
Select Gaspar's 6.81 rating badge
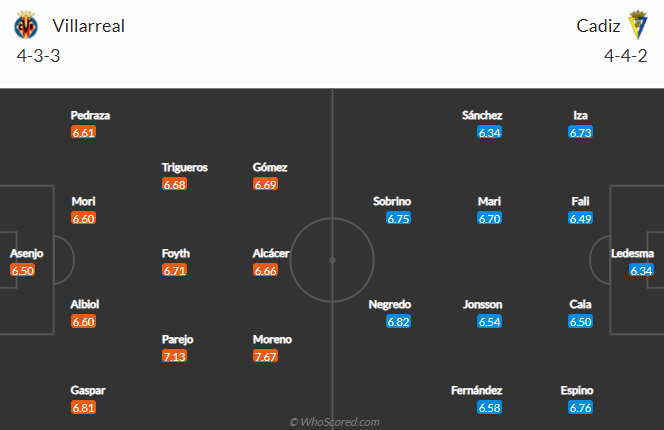[x=84, y=408]
